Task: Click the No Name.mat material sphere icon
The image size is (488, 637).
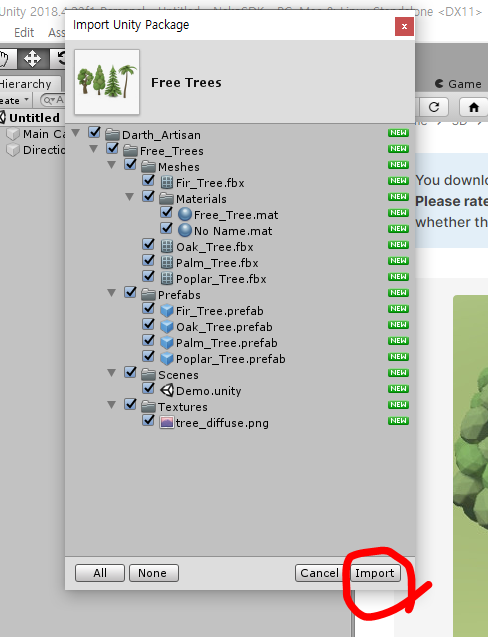Action: coord(185,230)
